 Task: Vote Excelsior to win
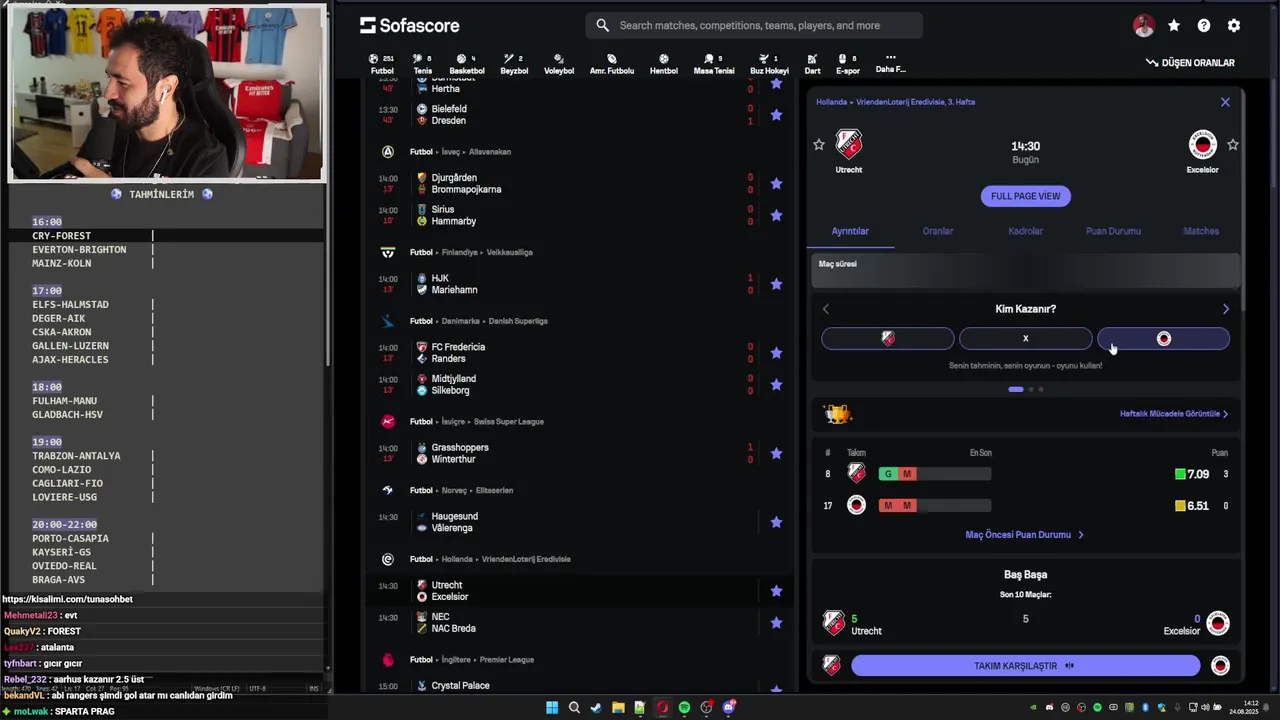1163,339
